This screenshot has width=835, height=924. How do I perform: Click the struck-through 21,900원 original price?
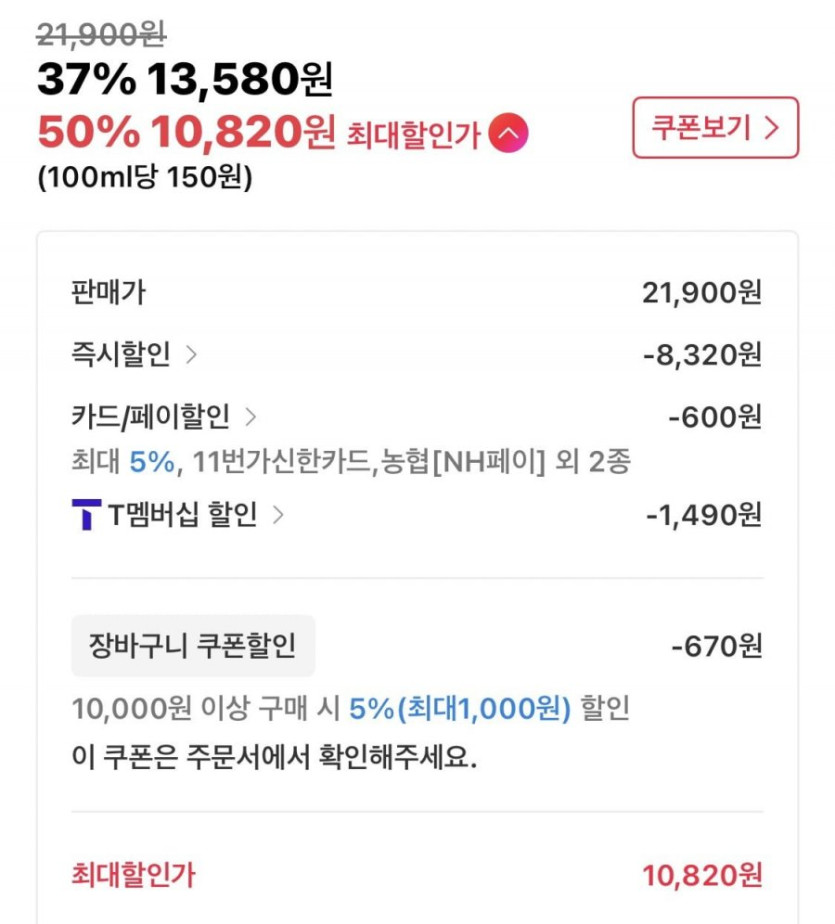tap(102, 36)
